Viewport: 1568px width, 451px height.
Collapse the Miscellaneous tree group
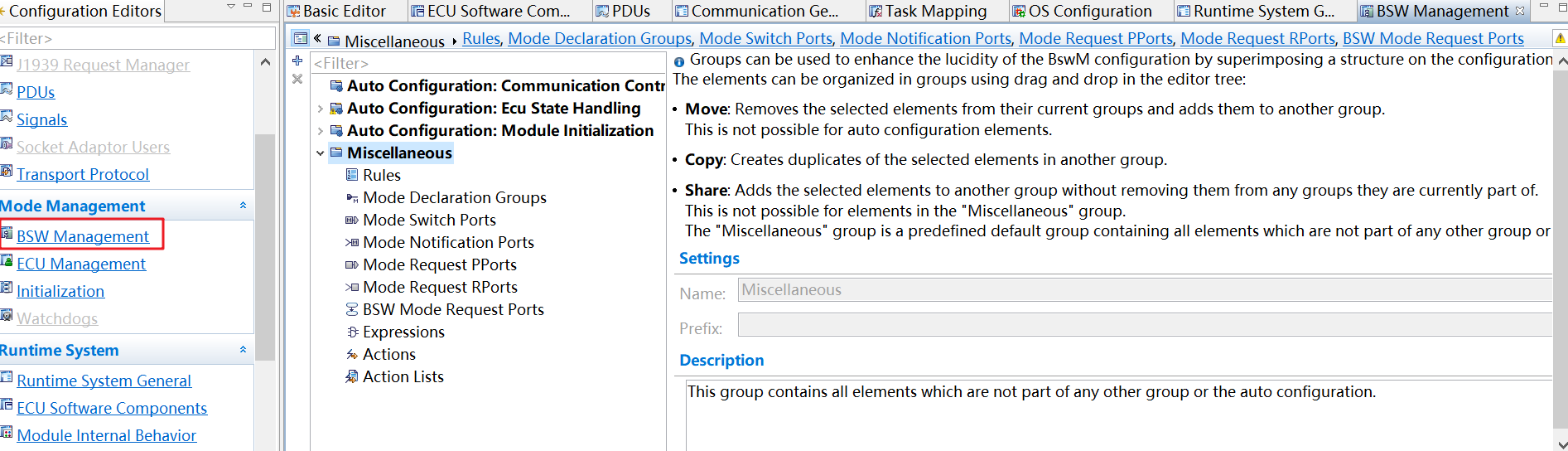click(321, 153)
